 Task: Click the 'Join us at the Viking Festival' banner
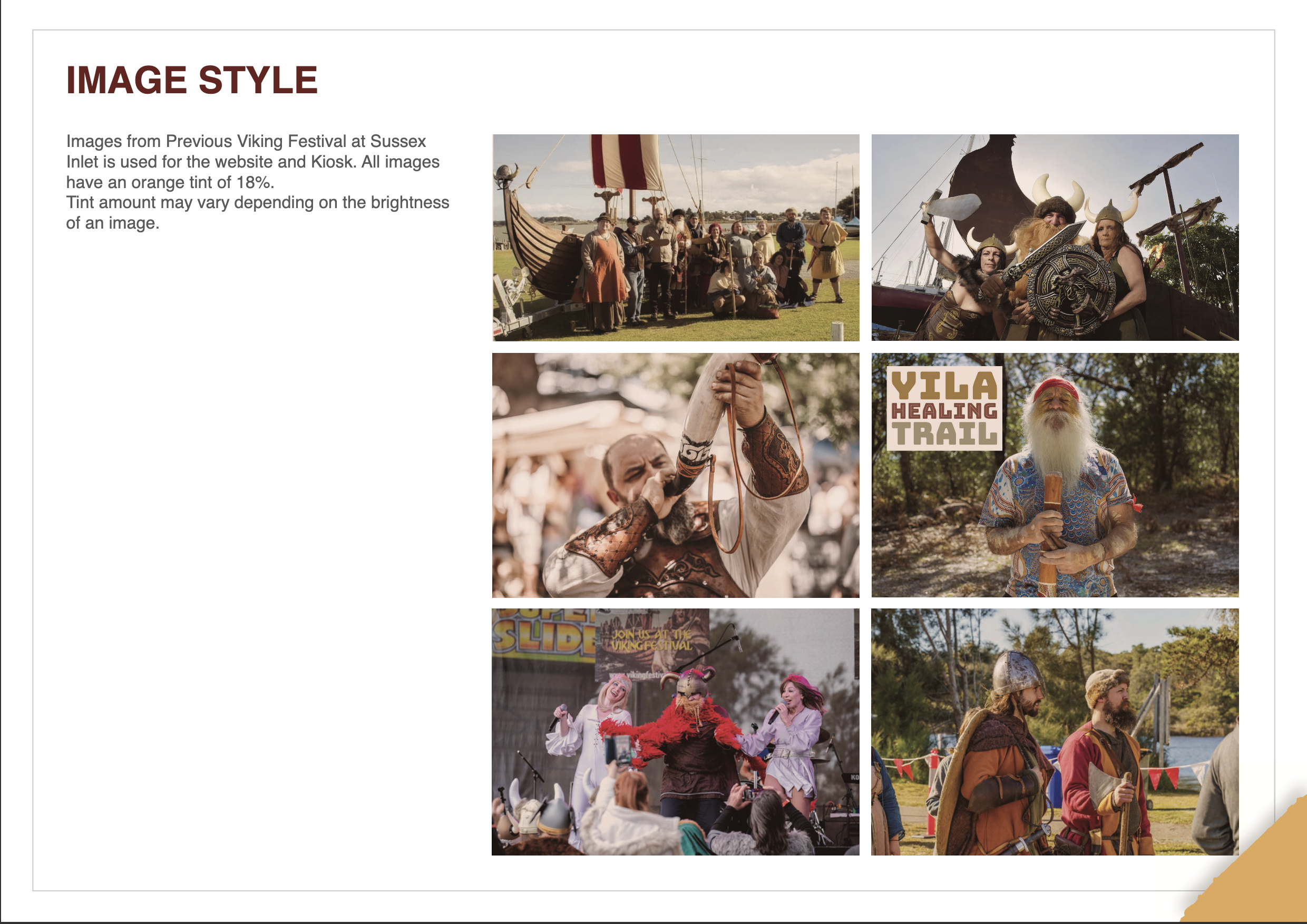pyautogui.click(x=652, y=645)
